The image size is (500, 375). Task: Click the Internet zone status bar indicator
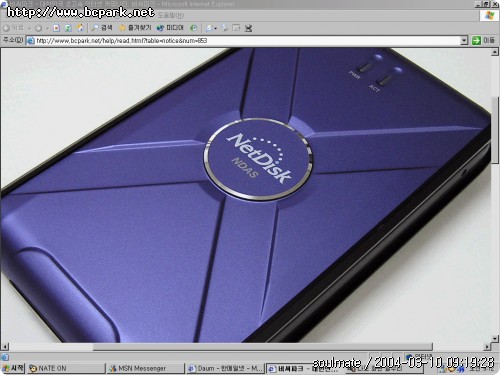coord(418,357)
